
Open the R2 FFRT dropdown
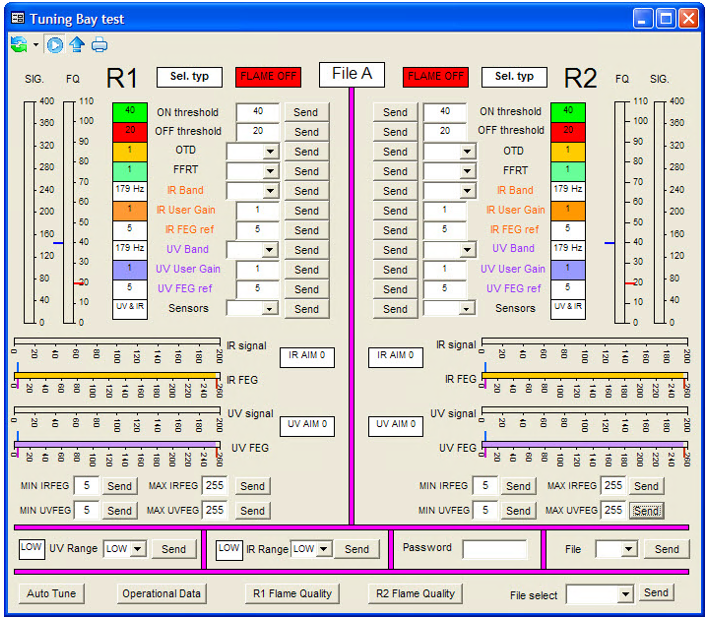[x=467, y=171]
